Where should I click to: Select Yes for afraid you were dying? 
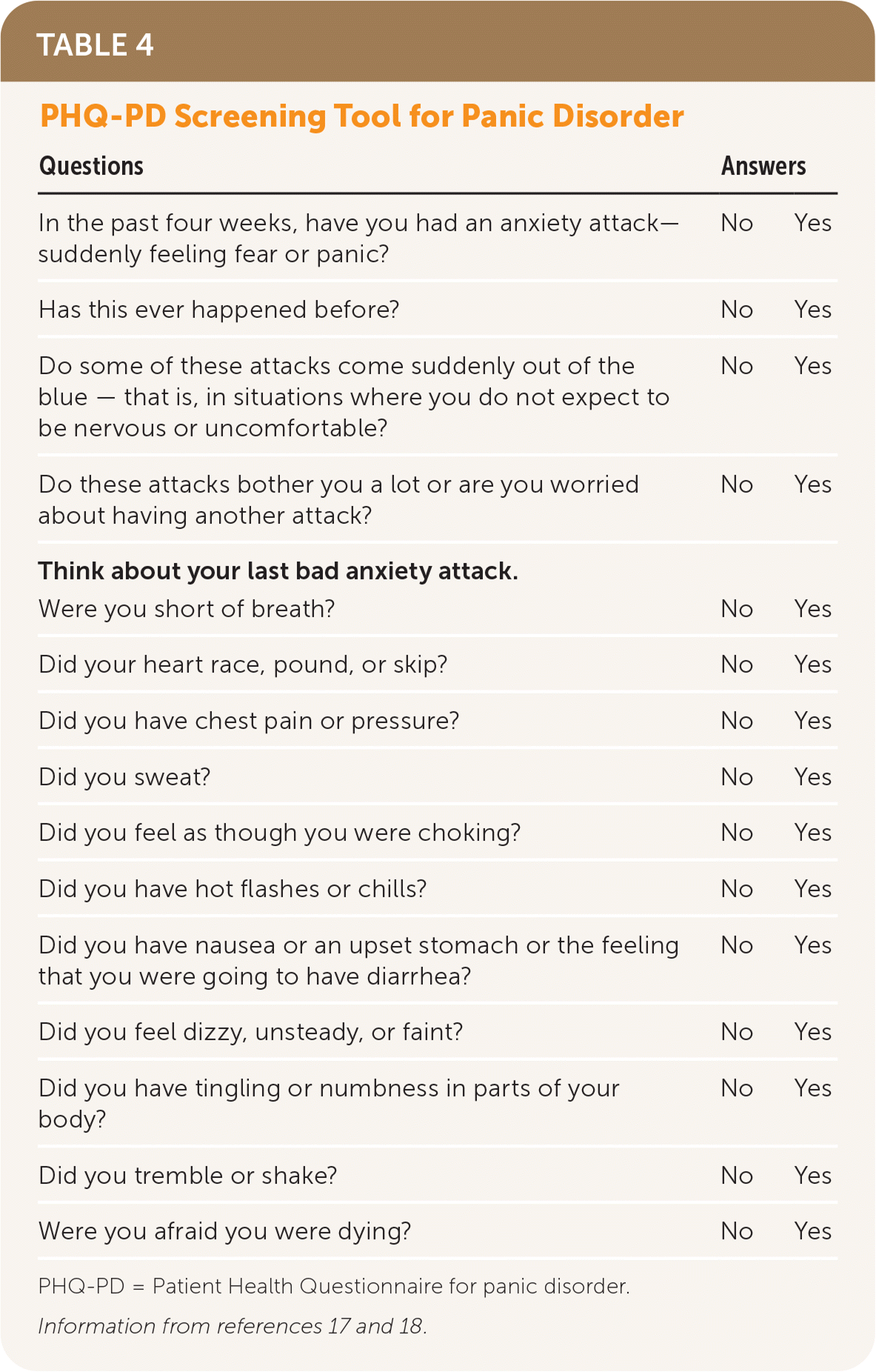coord(812,1231)
